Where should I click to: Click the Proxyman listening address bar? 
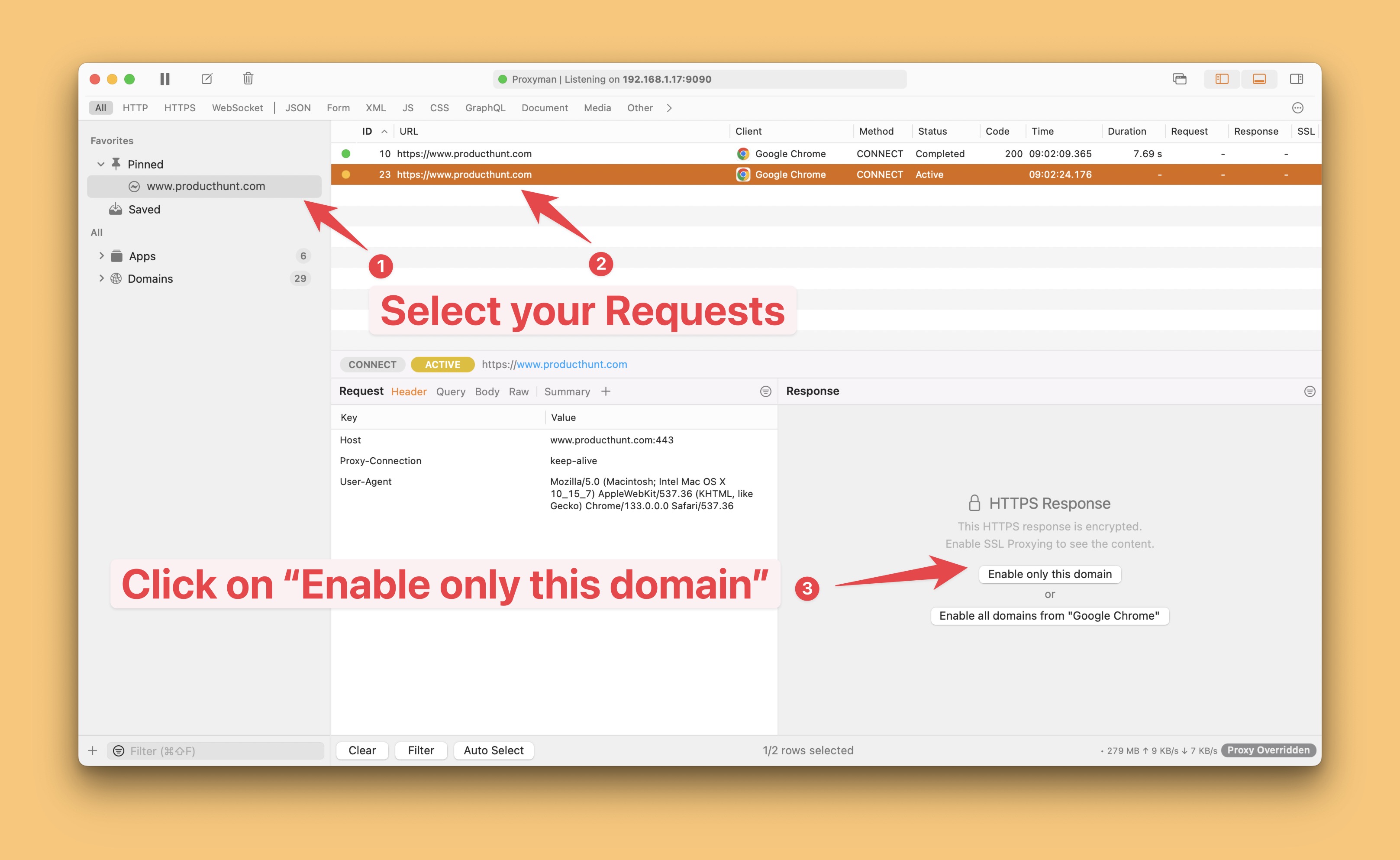[x=700, y=79]
